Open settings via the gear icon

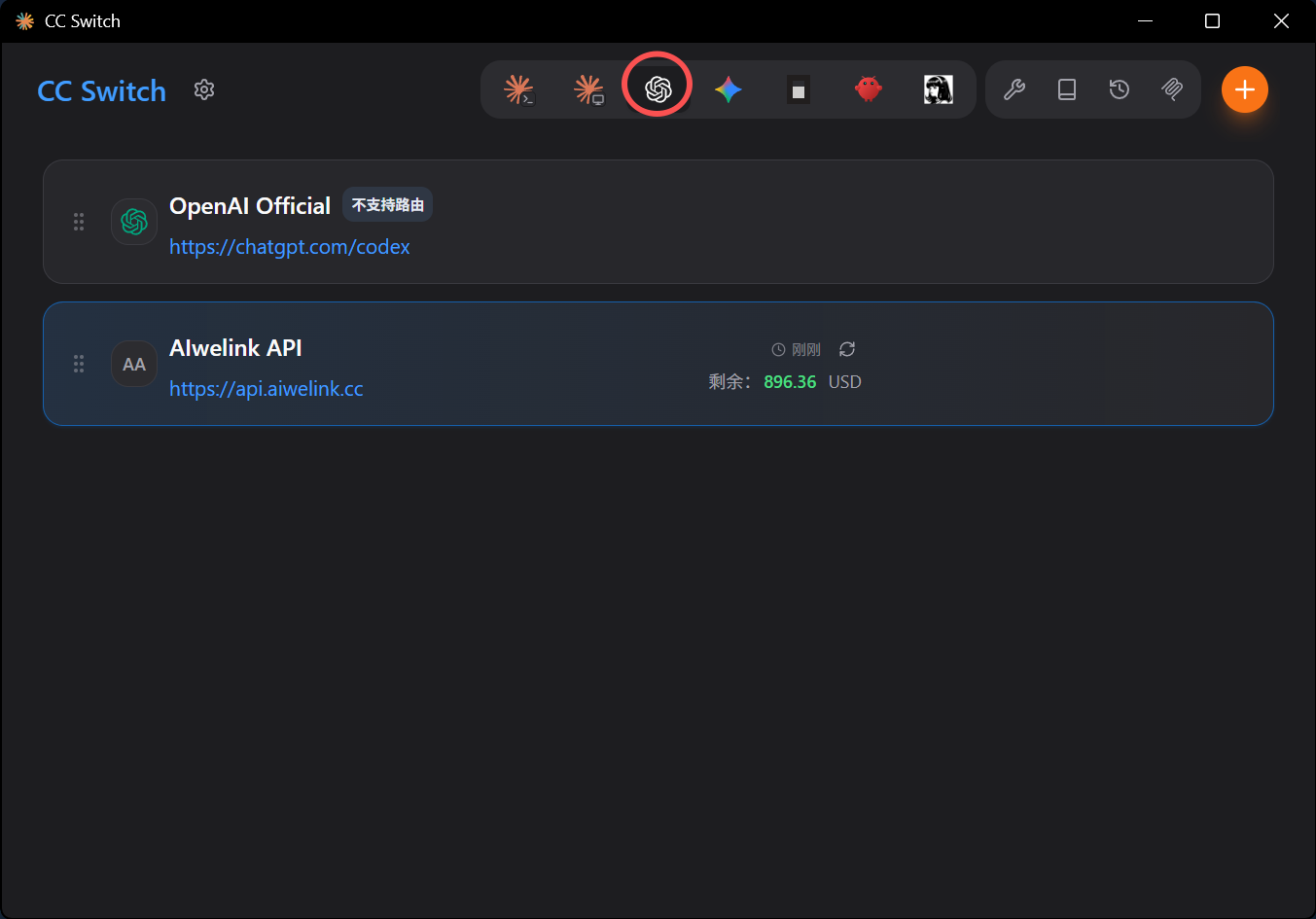point(204,89)
